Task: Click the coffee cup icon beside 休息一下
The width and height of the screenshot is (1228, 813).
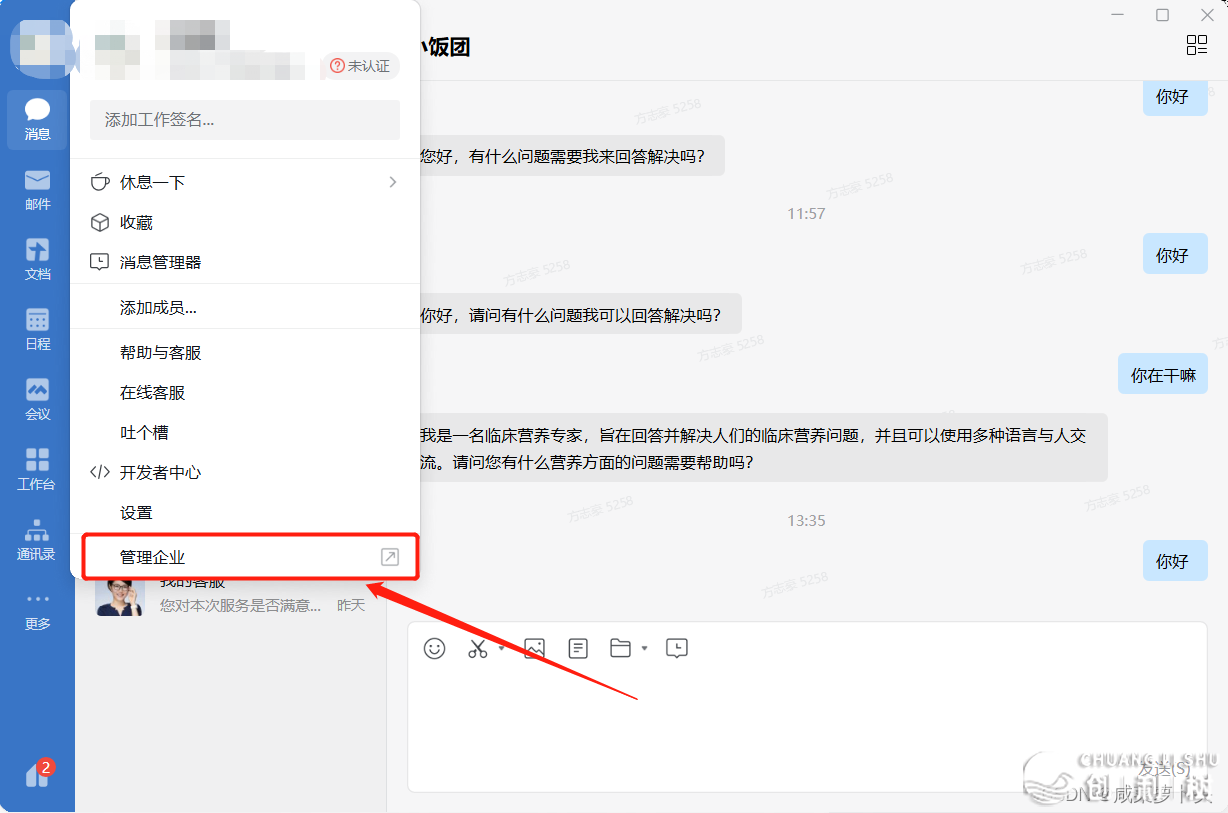Action: [100, 182]
